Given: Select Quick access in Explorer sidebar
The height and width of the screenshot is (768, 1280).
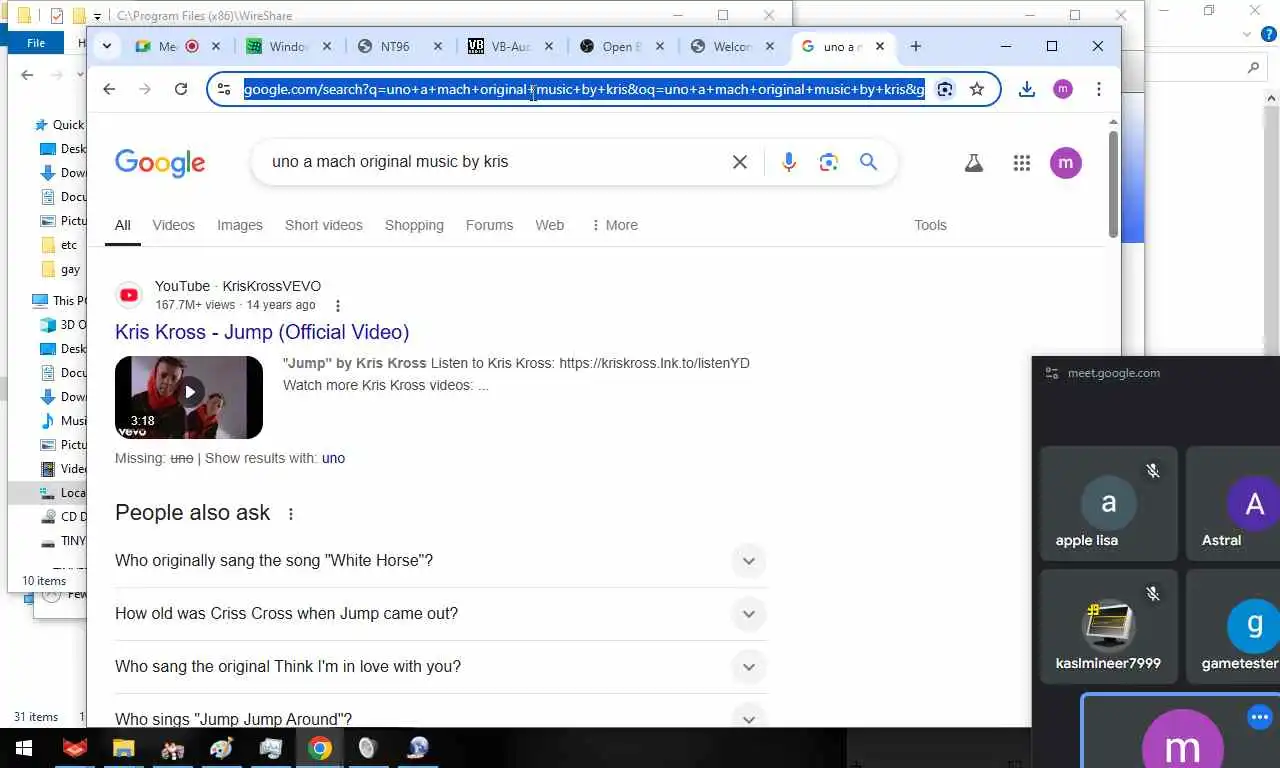Looking at the screenshot, I should tap(60, 125).
